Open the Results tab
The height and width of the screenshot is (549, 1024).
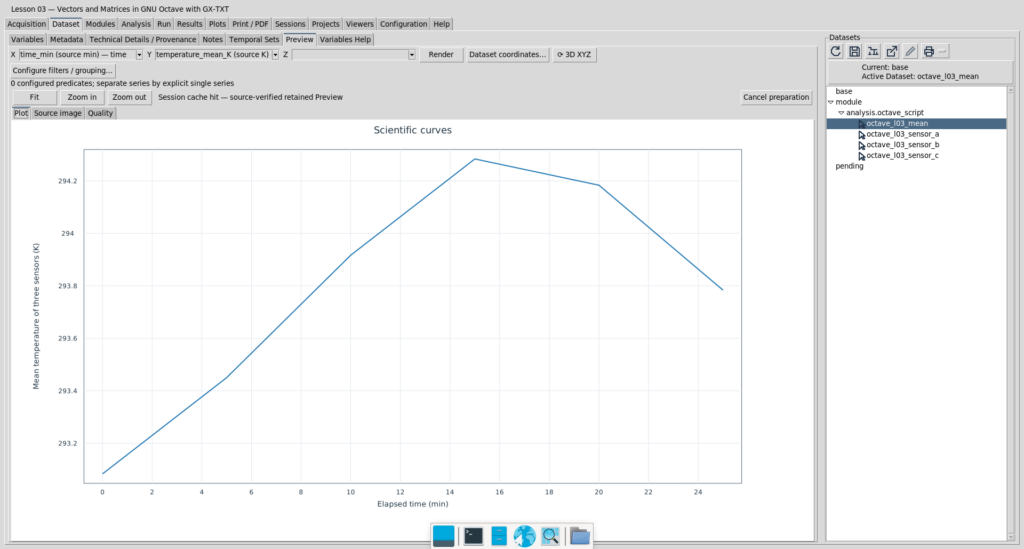point(189,24)
